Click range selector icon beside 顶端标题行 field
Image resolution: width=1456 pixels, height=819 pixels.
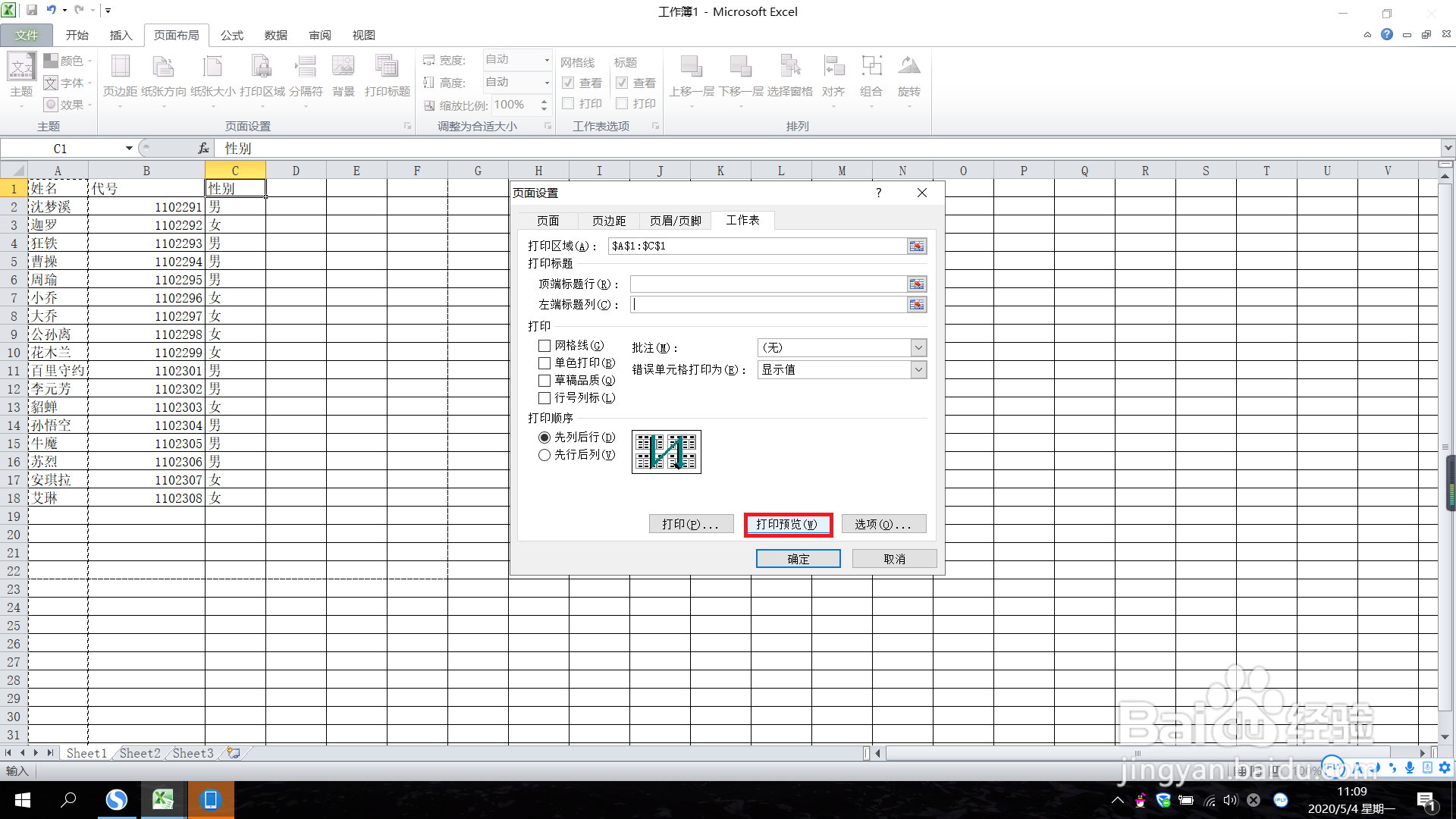(917, 284)
